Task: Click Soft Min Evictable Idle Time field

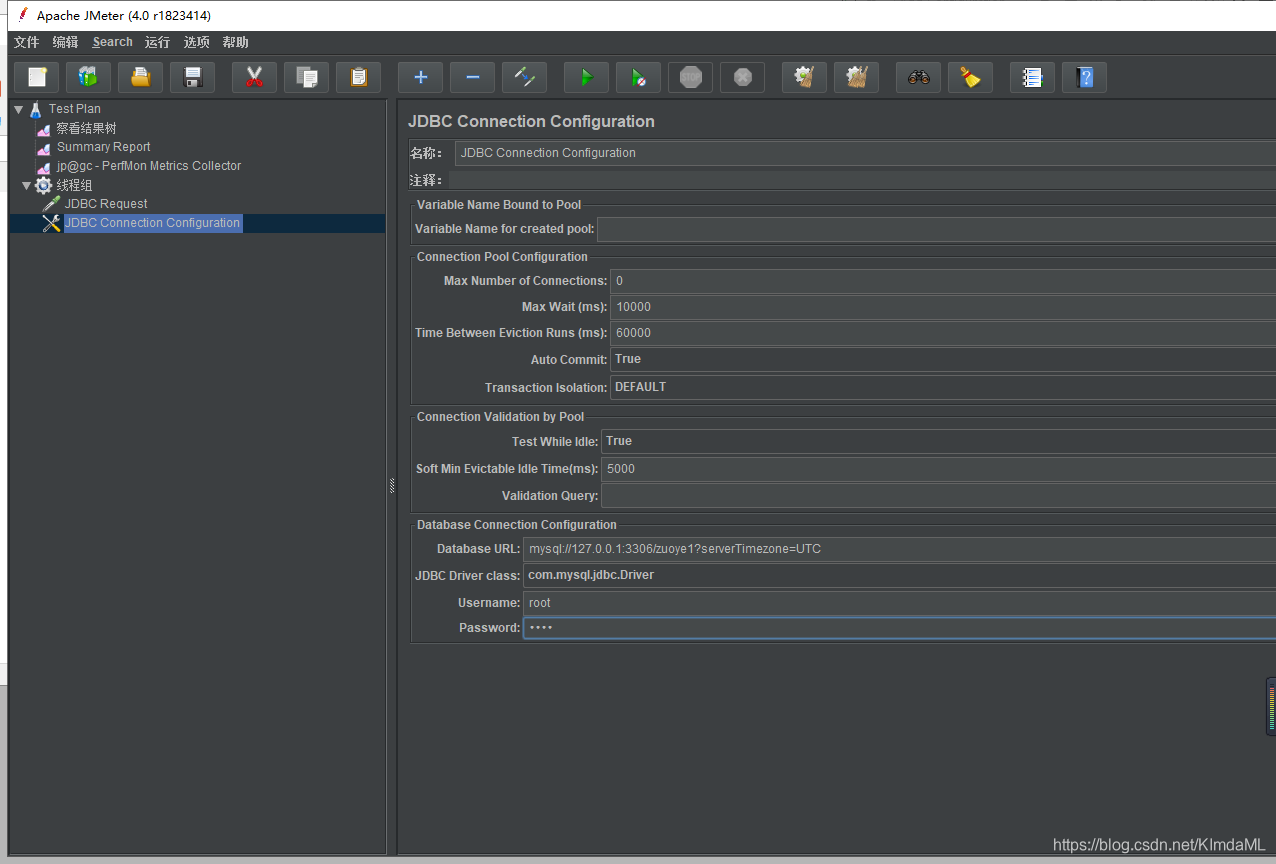Action: point(938,469)
